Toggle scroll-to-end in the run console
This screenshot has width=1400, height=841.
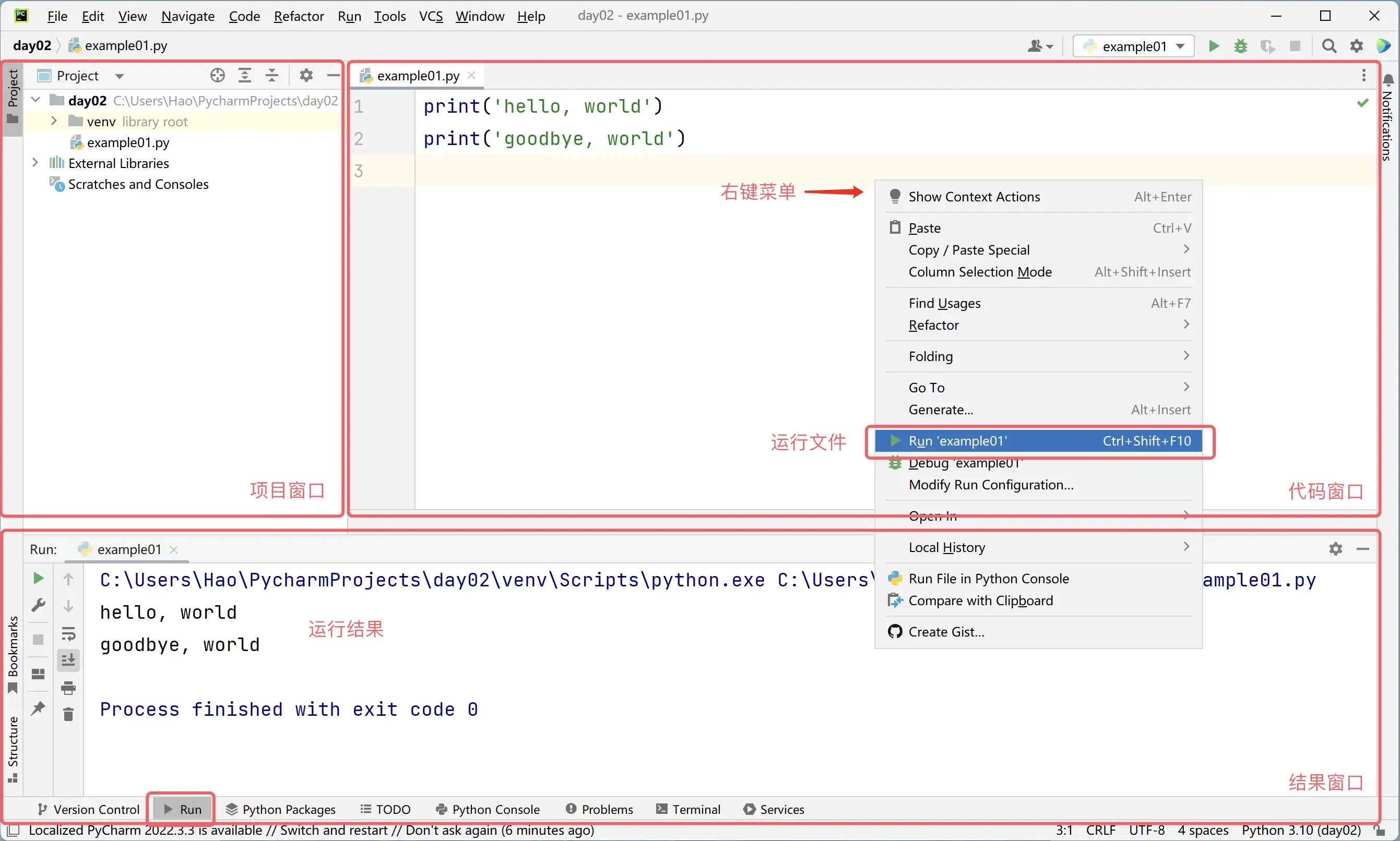coord(68,659)
